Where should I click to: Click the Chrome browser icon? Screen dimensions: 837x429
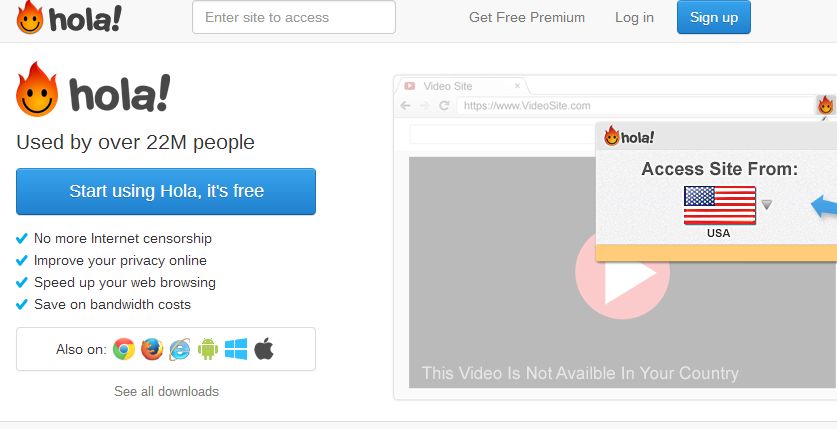tap(124, 349)
